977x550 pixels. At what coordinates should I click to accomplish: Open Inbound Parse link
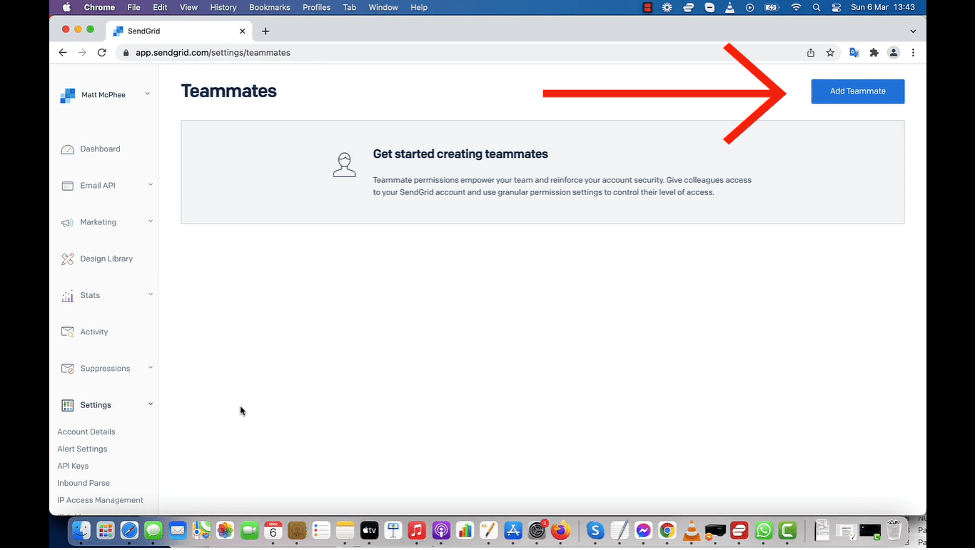tap(83, 483)
